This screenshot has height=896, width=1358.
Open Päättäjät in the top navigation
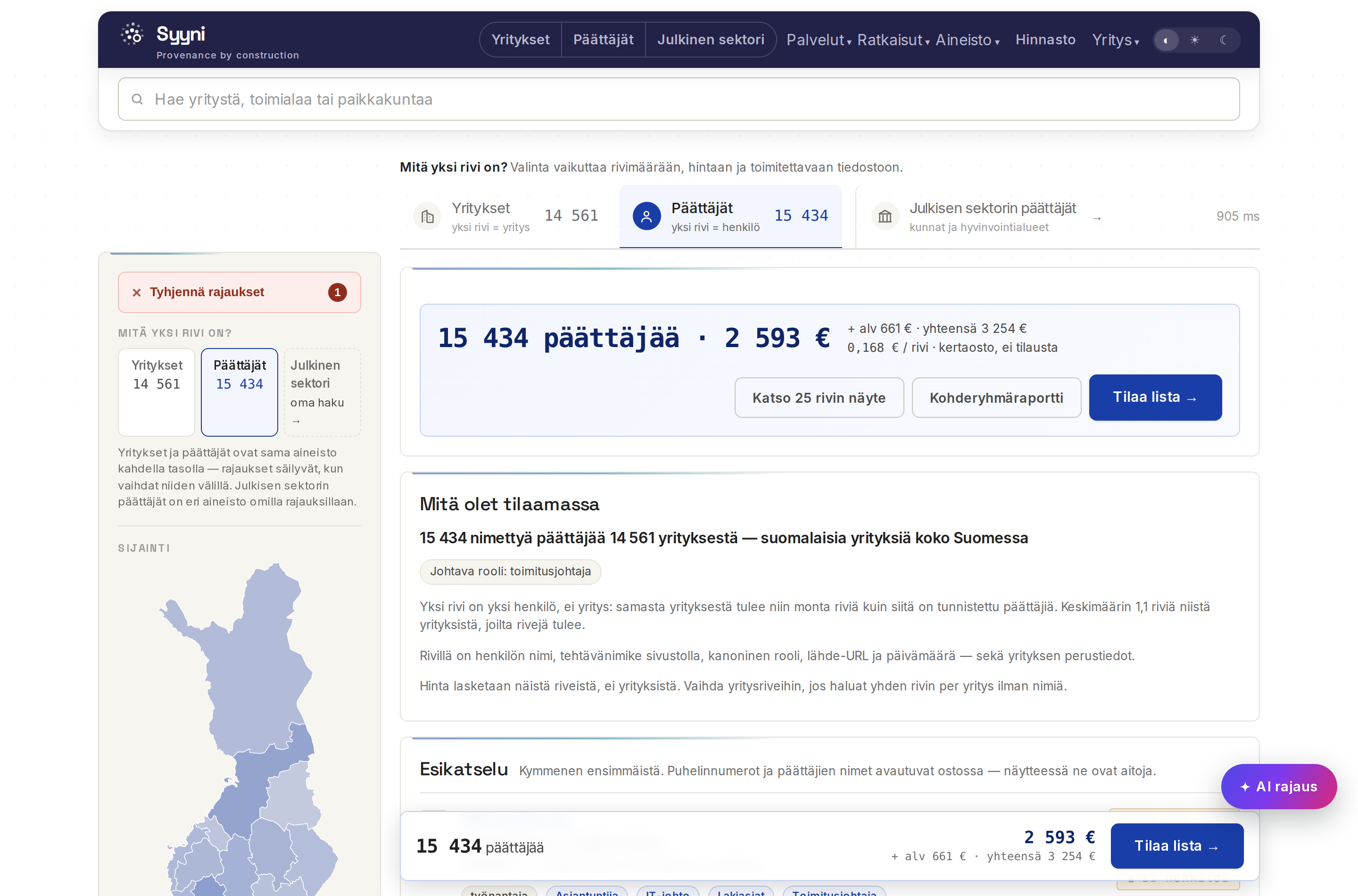[x=603, y=40]
